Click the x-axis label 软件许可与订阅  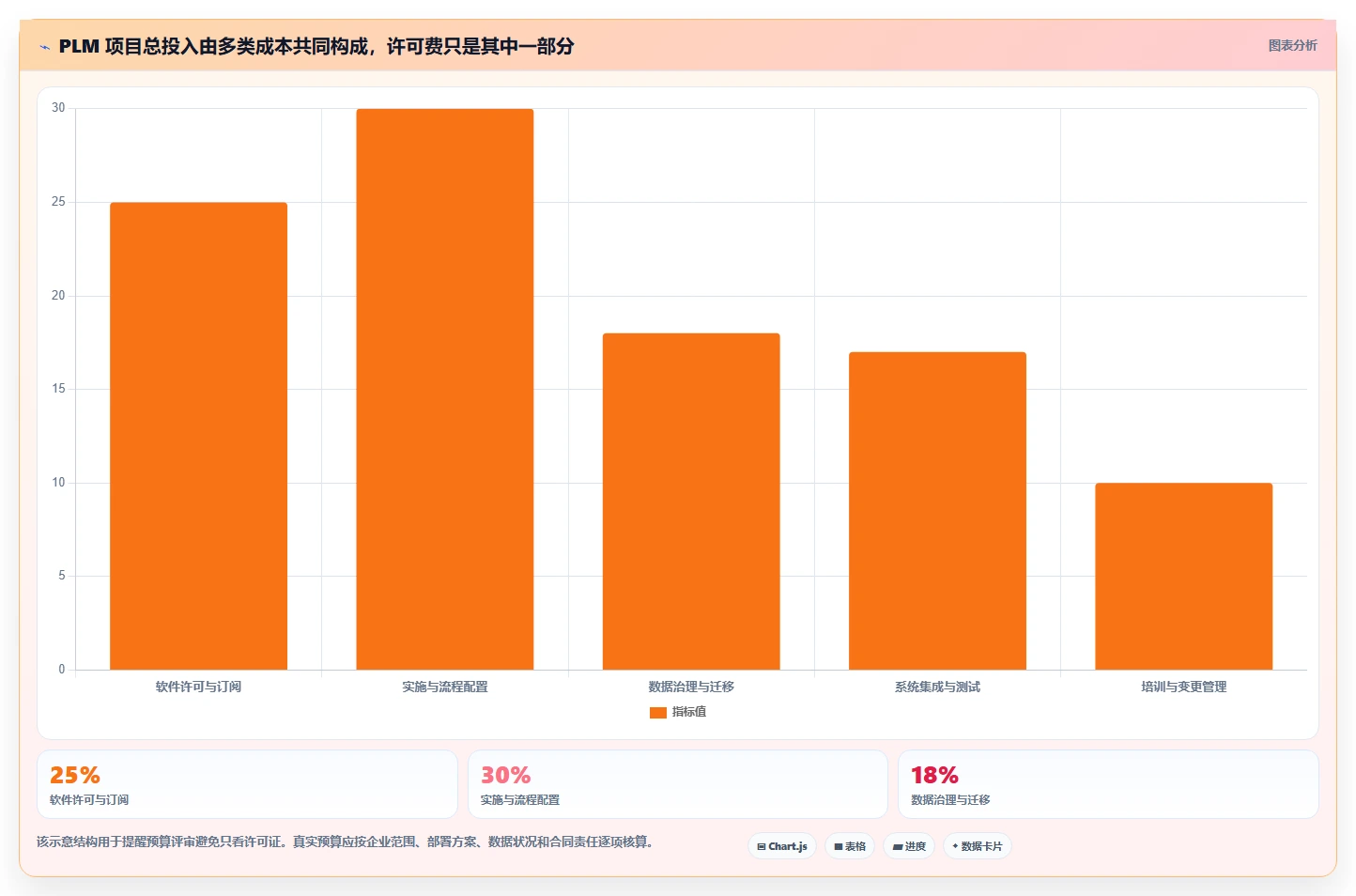(198, 687)
